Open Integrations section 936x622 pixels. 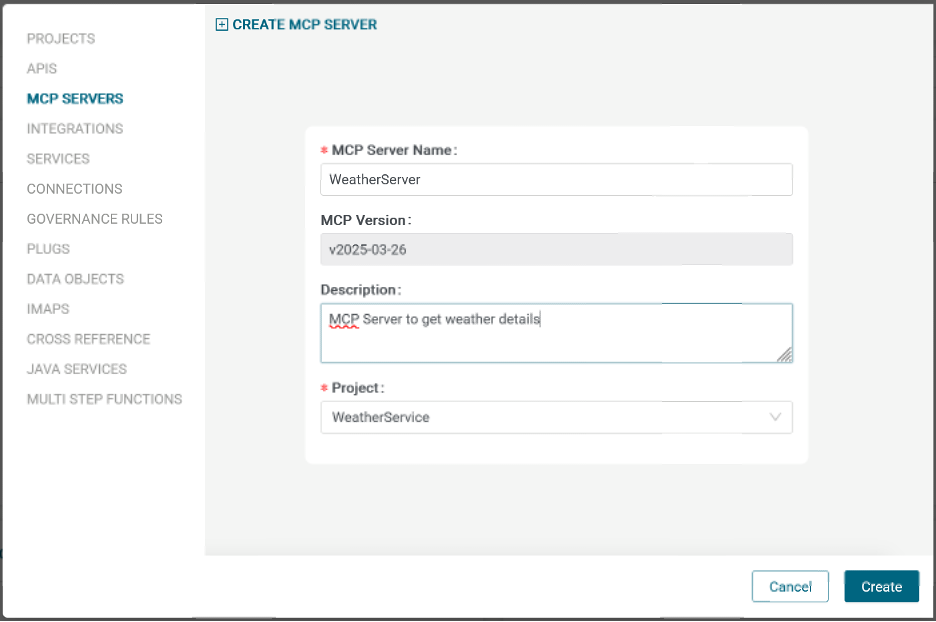[75, 129]
